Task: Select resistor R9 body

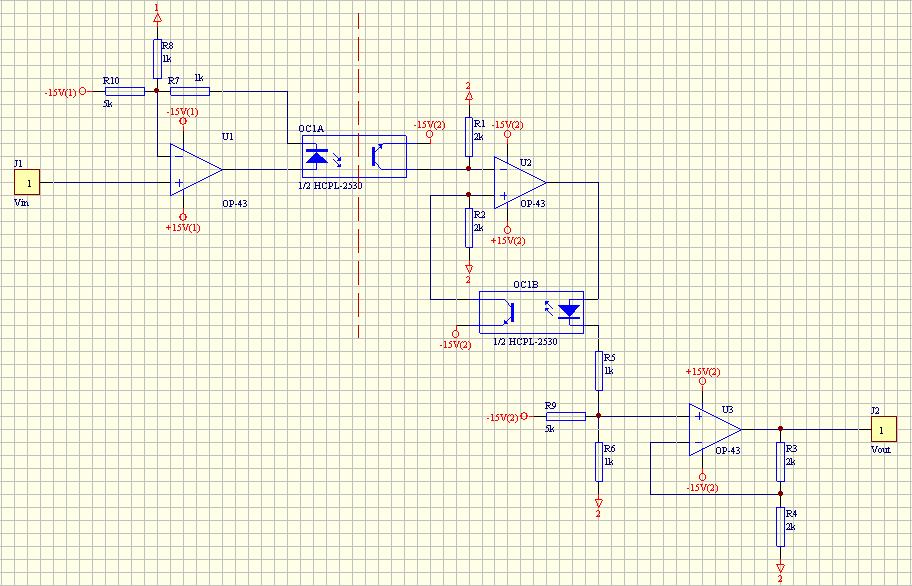Action: tap(565, 416)
